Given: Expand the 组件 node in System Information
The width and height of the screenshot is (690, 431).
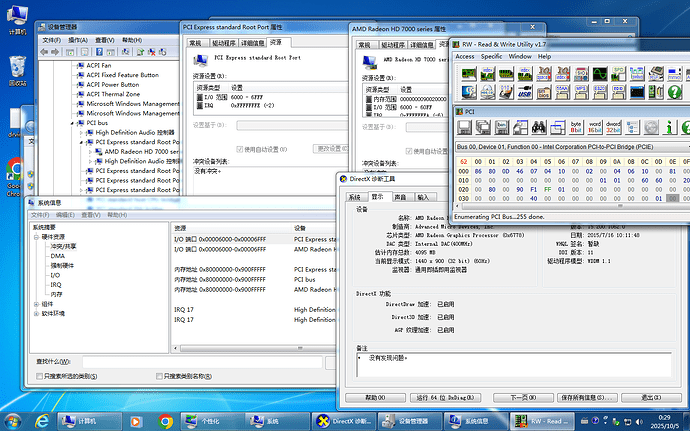Looking at the screenshot, I should pos(35,303).
